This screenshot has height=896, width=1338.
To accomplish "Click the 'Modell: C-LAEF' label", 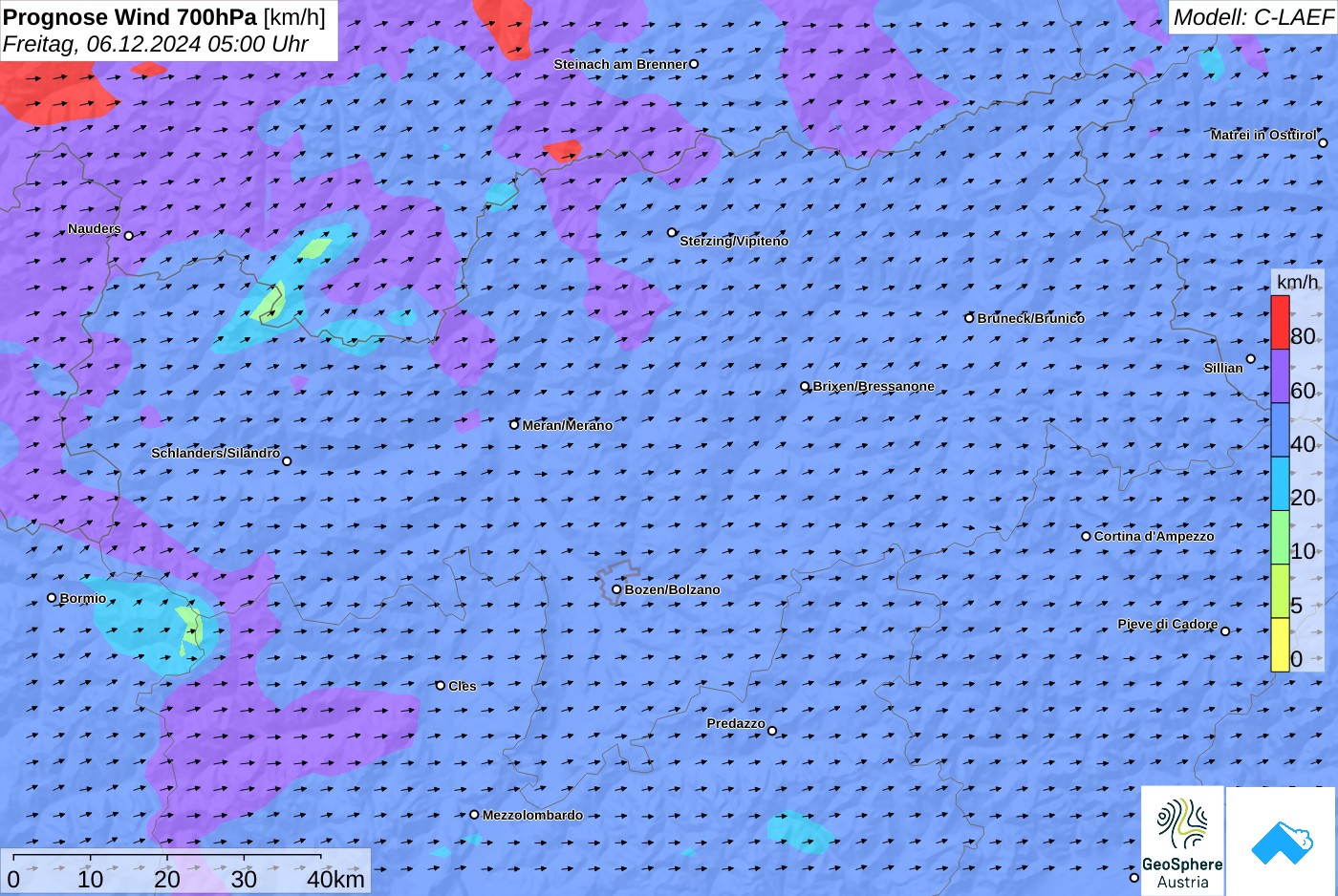I will 1253,16.
